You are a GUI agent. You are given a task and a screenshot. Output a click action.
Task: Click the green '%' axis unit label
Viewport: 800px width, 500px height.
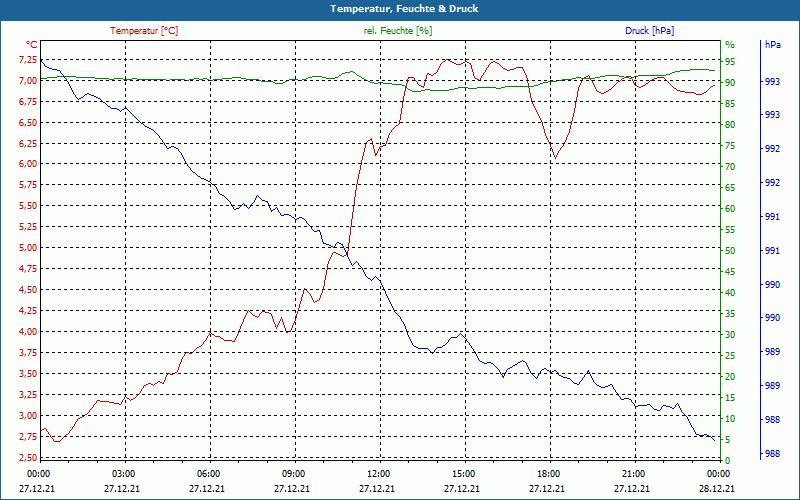point(730,45)
